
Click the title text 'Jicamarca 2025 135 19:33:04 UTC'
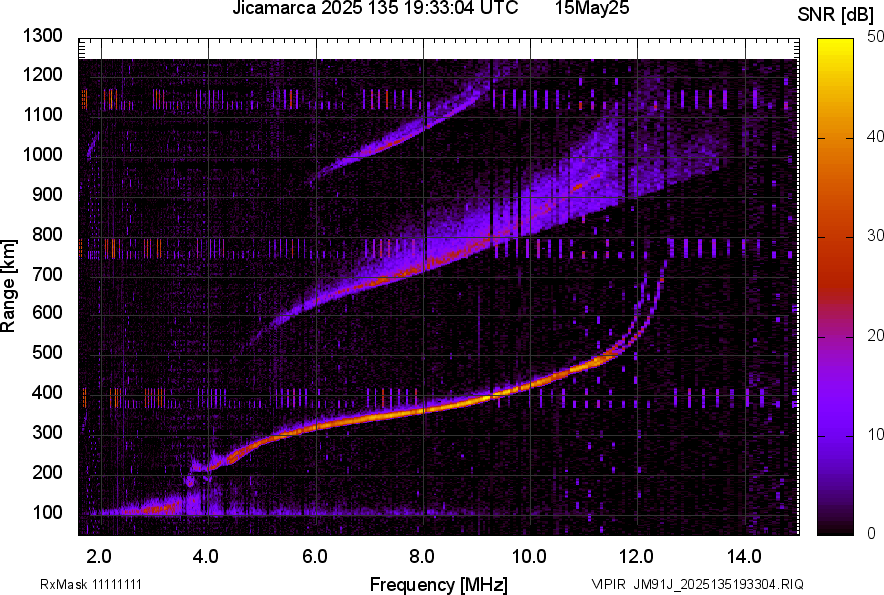[375, 8]
